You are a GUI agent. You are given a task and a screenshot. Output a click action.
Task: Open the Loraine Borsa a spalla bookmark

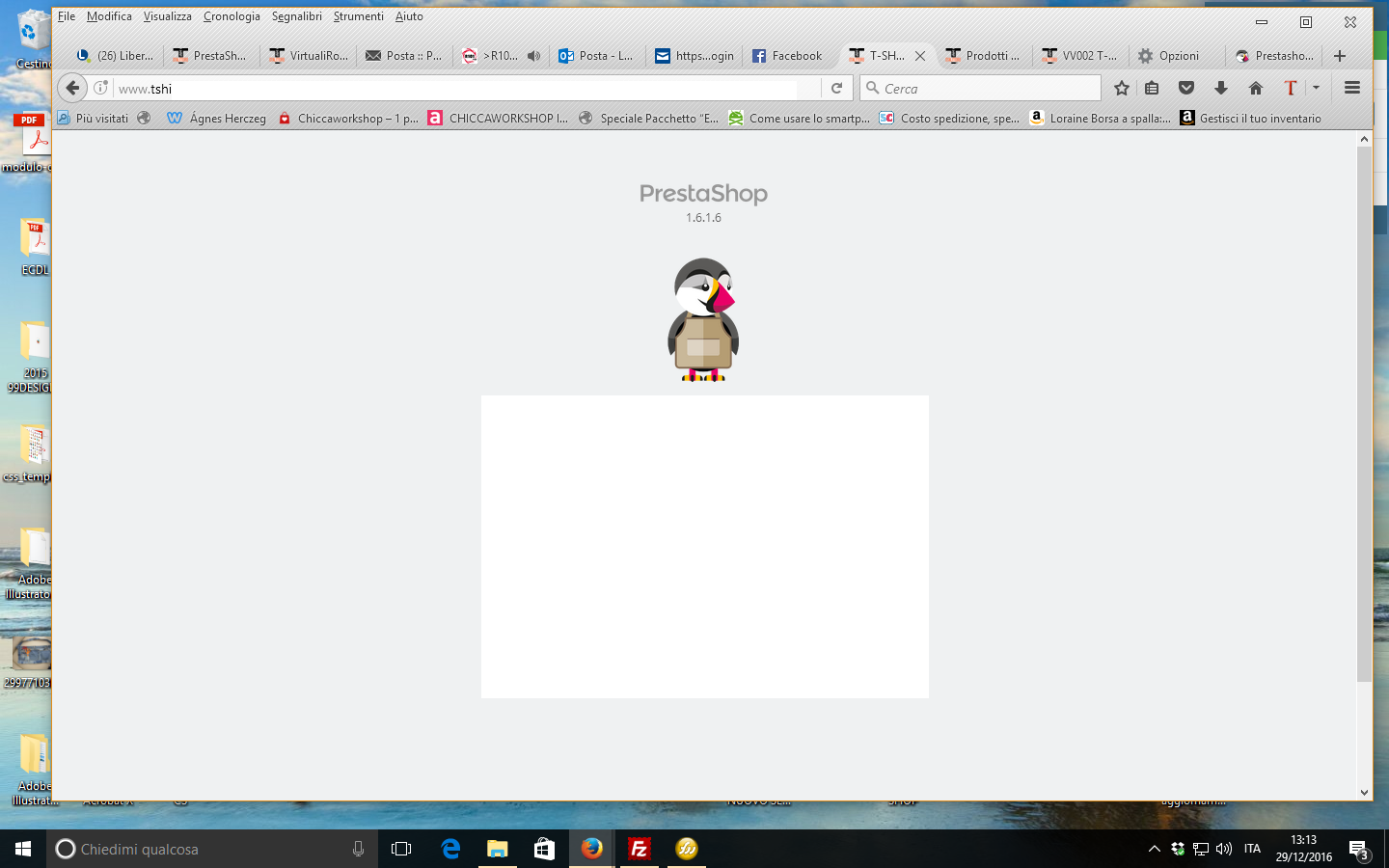[1100, 118]
